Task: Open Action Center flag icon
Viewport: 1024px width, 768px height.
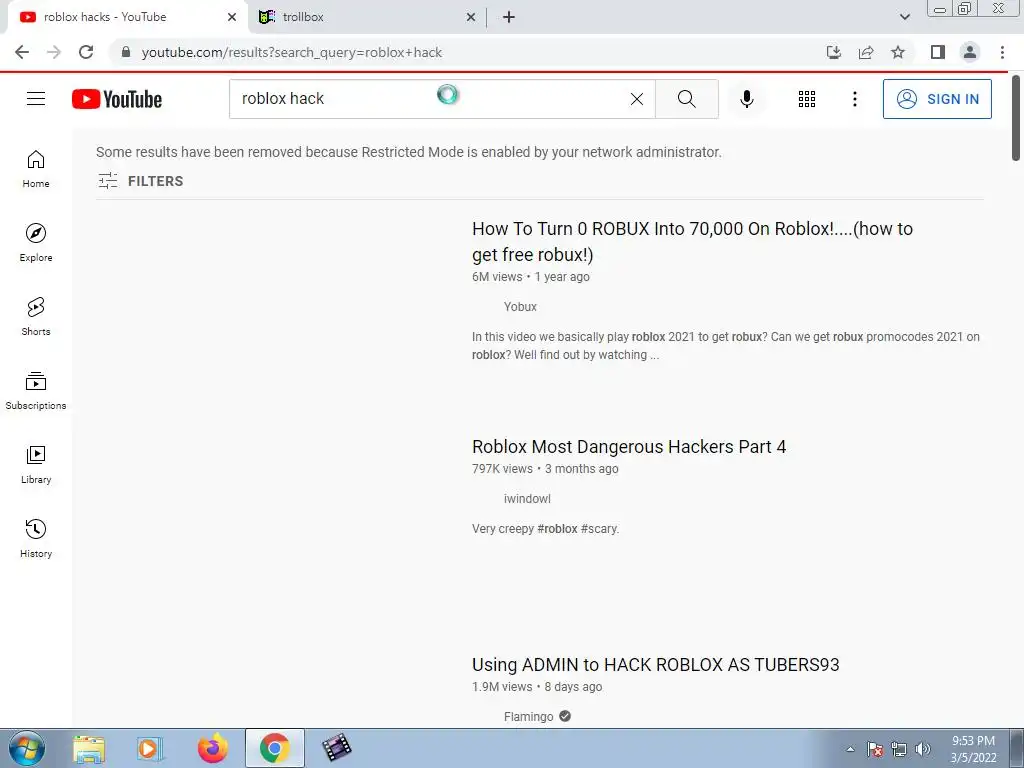Action: 874,749
